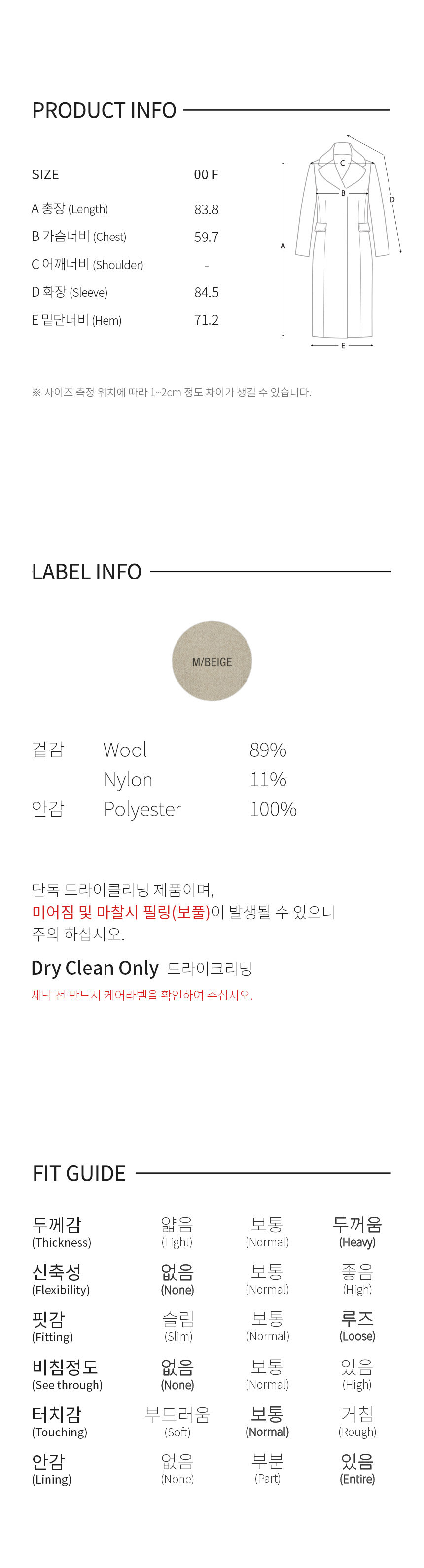Select Light thickness option
This screenshot has width=424, height=1568.
click(x=177, y=1232)
